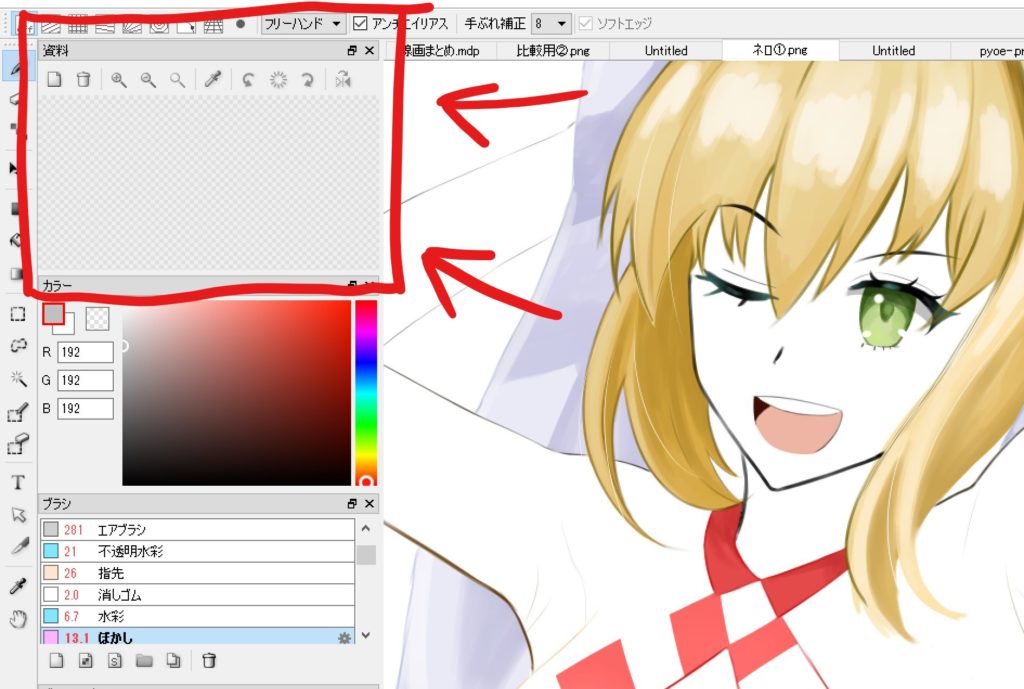Pick the Hand pan tool
The image size is (1024, 689).
point(17,620)
